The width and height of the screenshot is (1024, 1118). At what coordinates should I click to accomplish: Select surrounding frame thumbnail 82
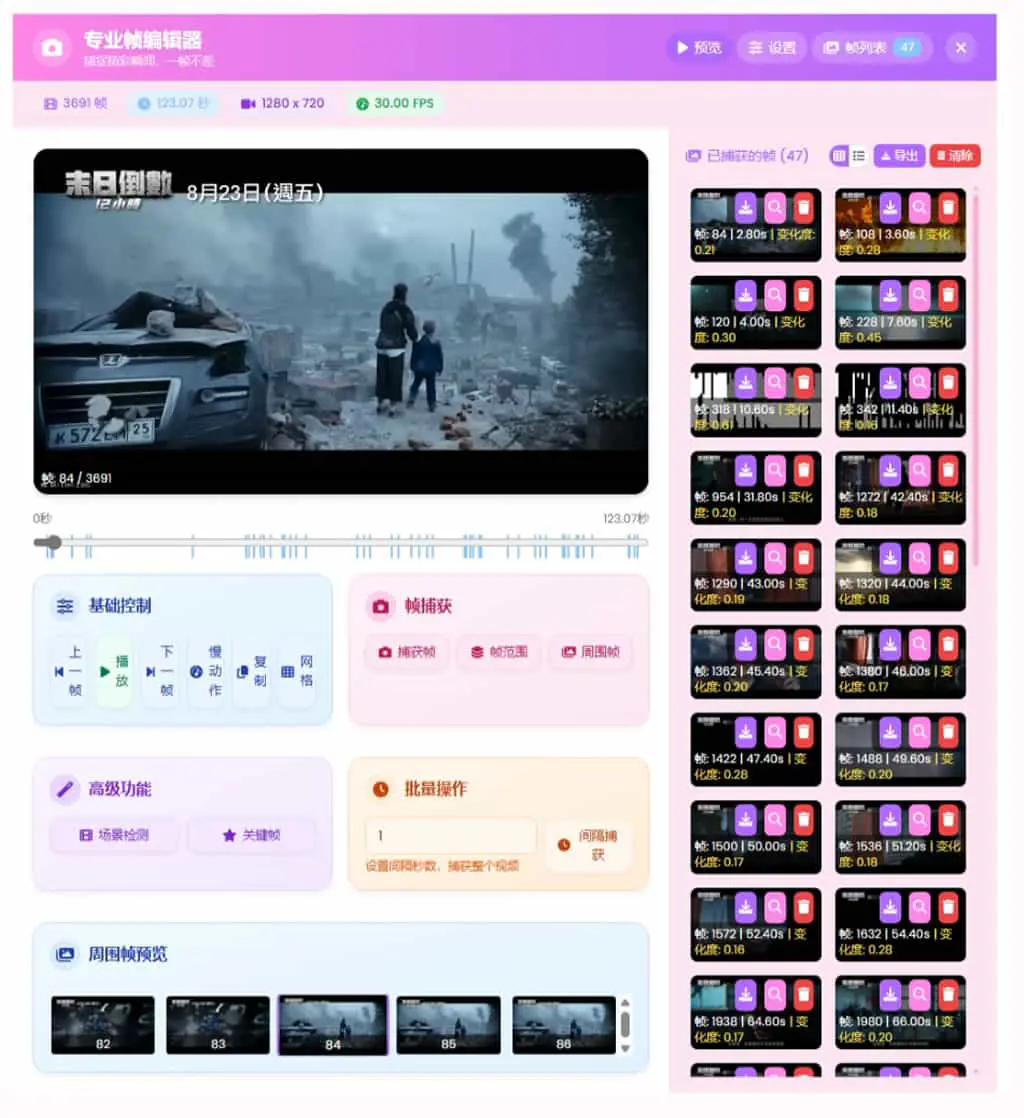point(103,1025)
